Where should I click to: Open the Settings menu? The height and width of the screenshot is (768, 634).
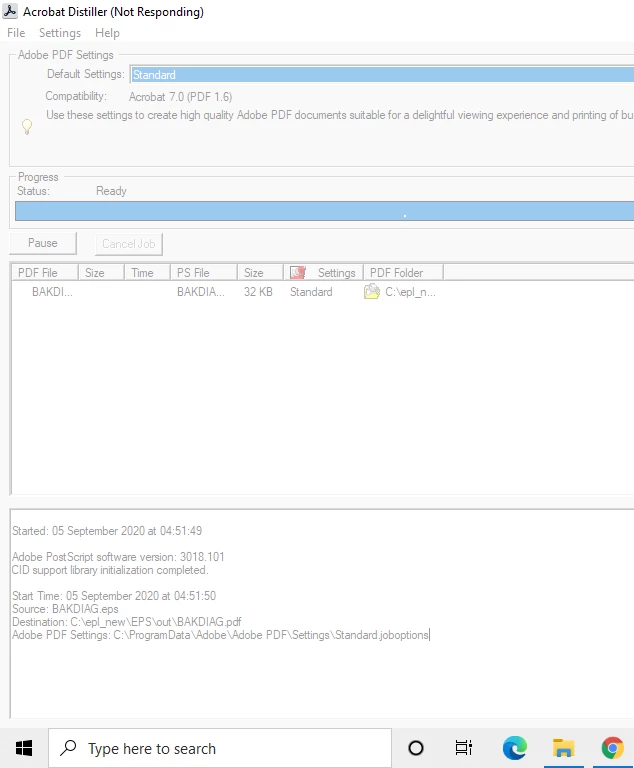pos(60,33)
